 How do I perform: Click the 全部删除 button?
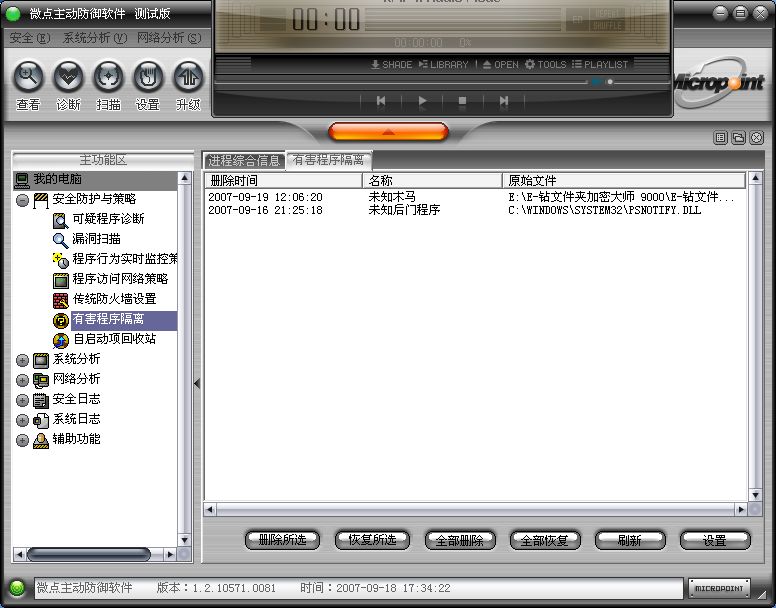pyautogui.click(x=460, y=540)
